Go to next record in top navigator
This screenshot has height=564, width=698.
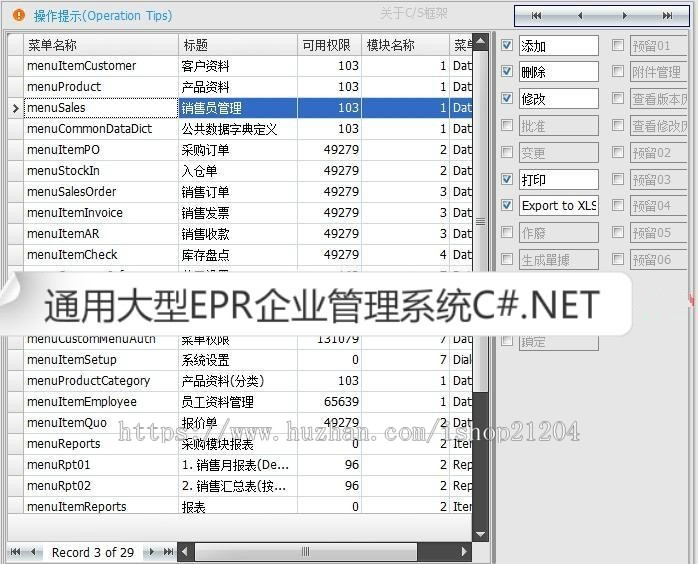[x=624, y=16]
